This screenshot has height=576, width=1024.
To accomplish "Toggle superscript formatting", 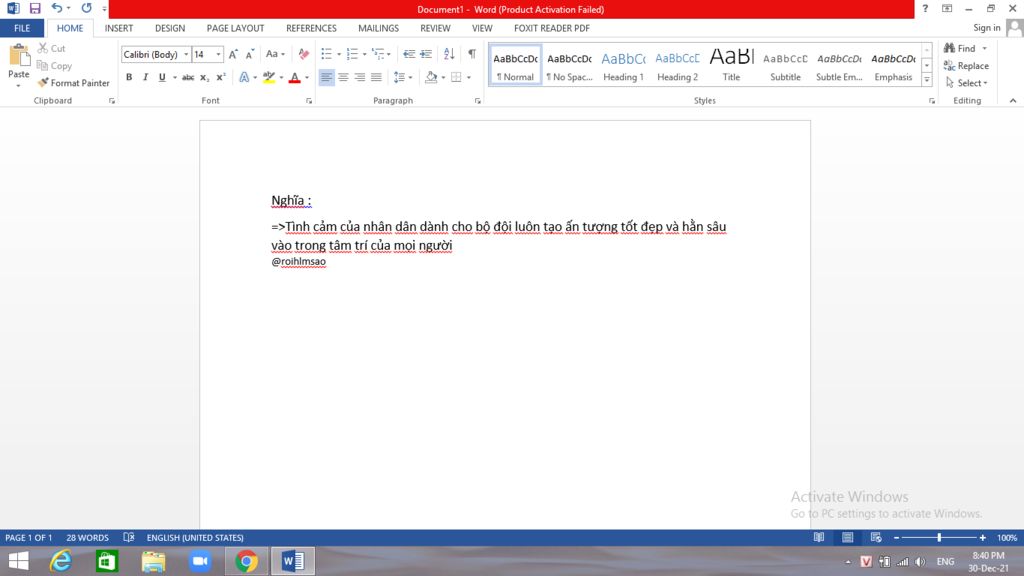I will coord(221,77).
